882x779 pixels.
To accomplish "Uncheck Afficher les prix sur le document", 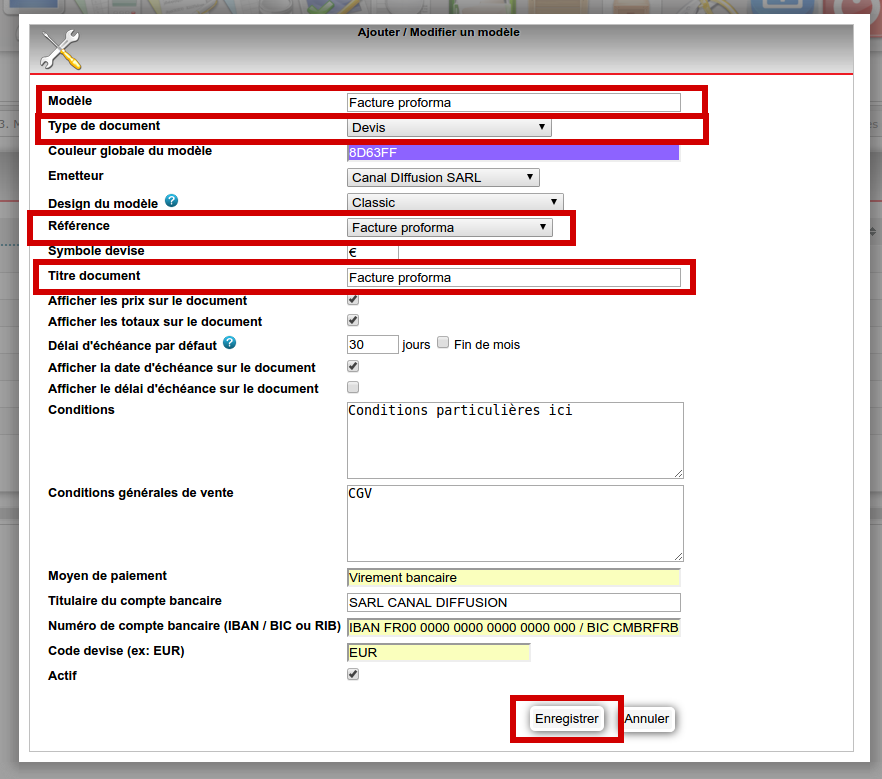I will tap(352, 298).
